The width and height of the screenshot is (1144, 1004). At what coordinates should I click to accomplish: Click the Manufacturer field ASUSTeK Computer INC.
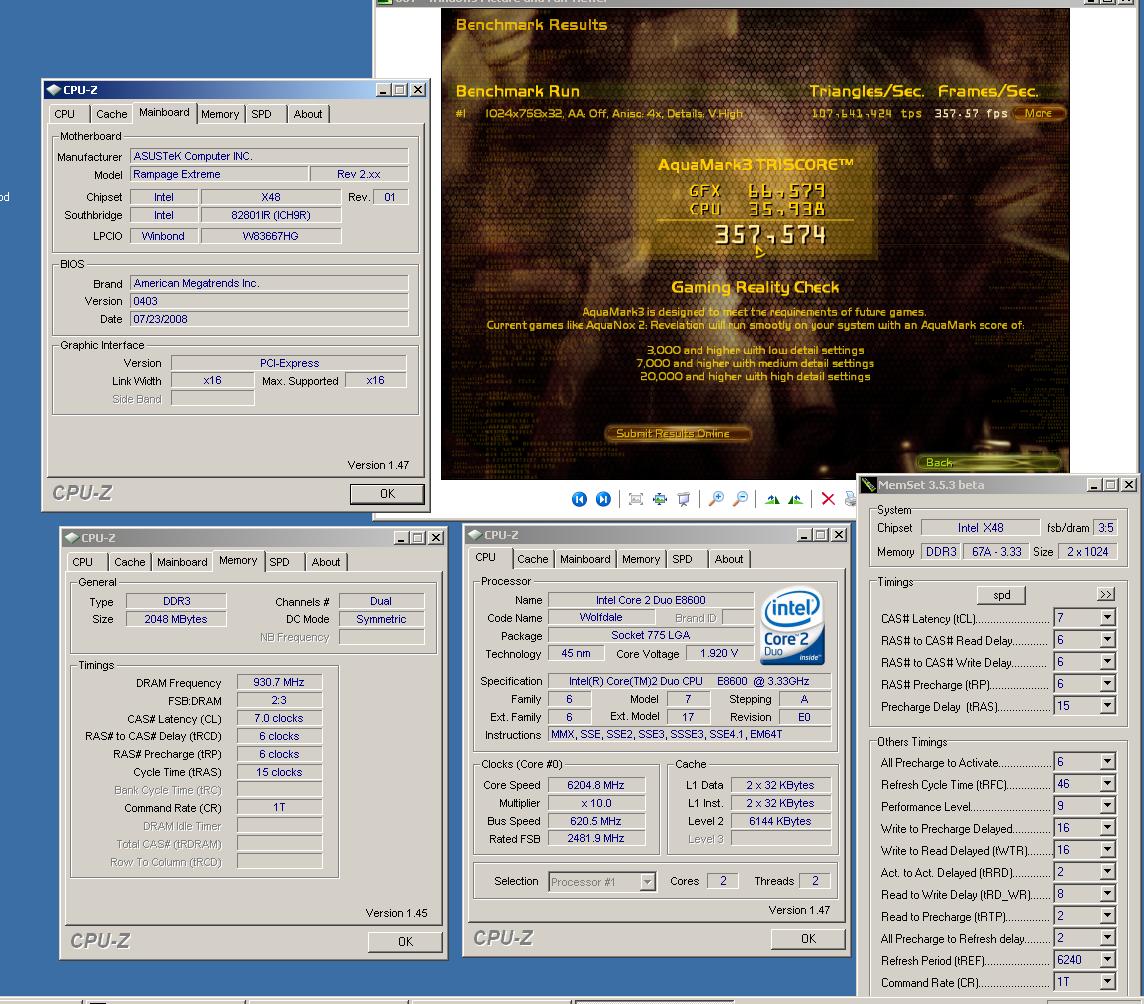click(269, 156)
